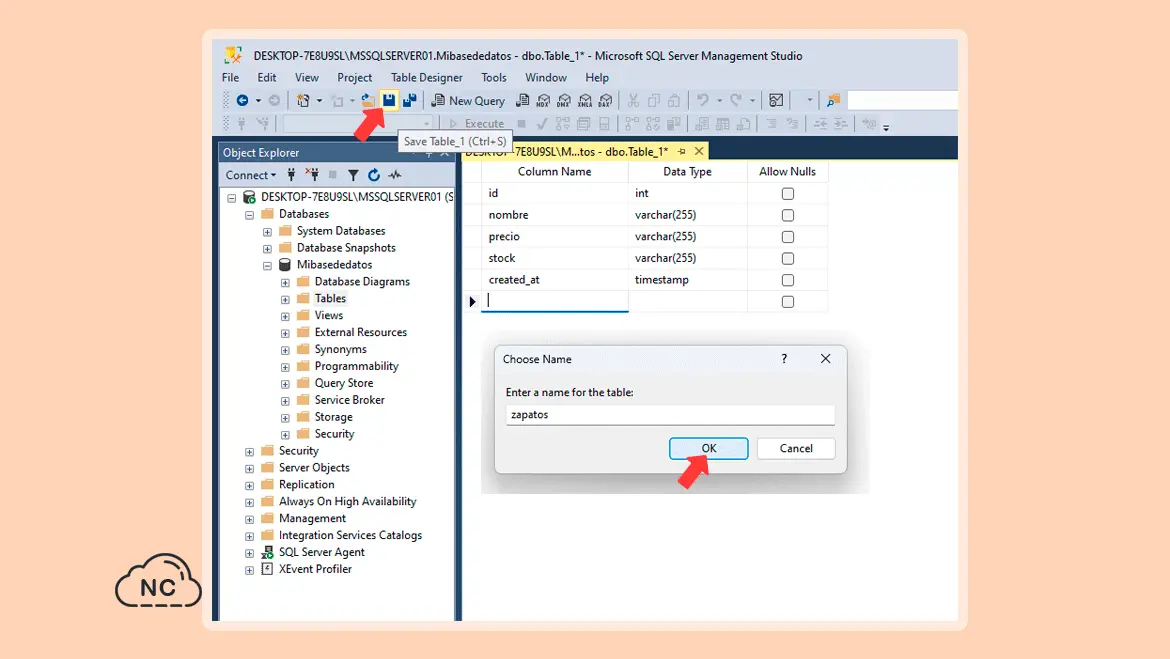
Task: Refresh the Object Explorer tree
Action: (x=374, y=175)
